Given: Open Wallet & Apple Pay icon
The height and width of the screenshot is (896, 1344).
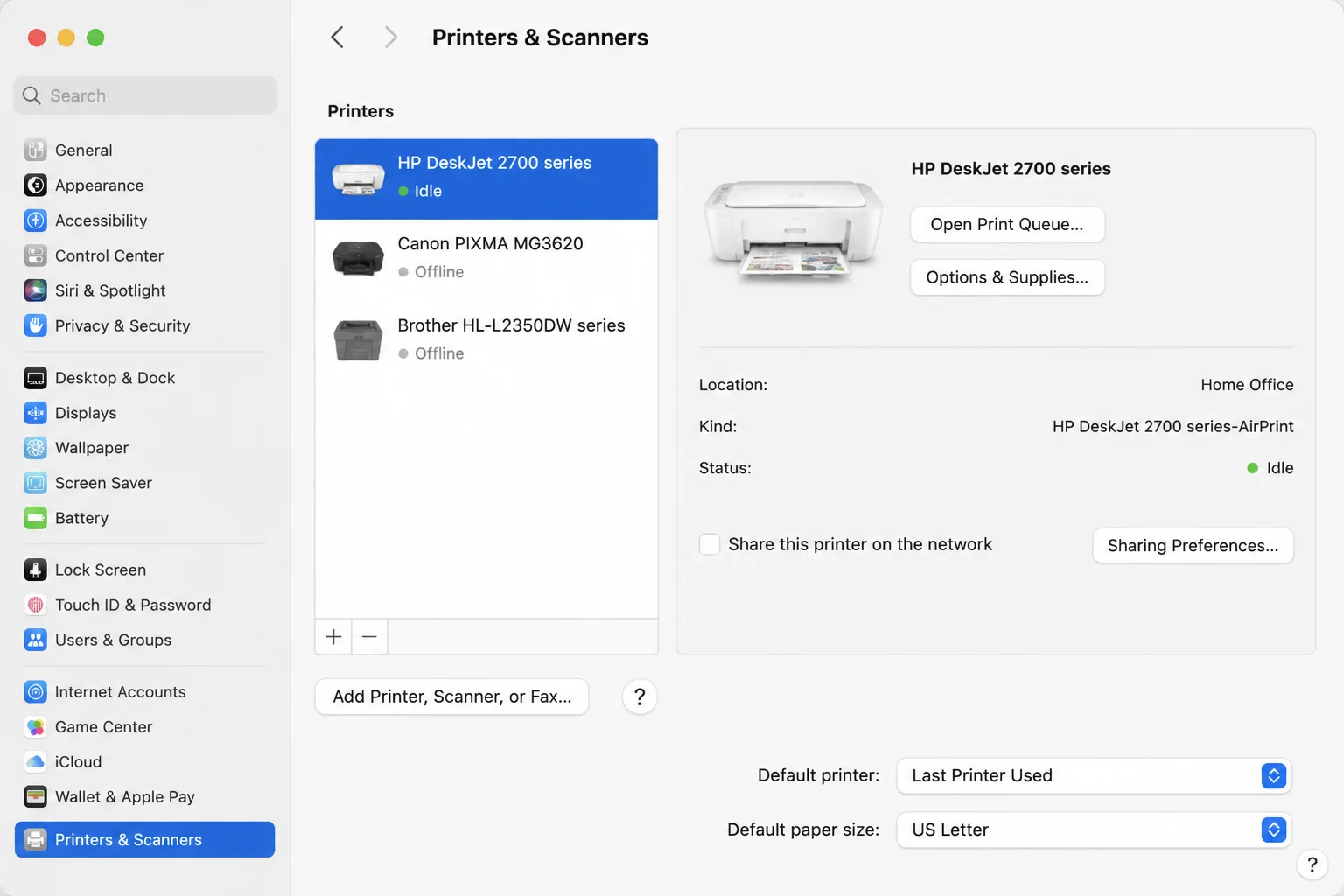Looking at the screenshot, I should (x=35, y=797).
